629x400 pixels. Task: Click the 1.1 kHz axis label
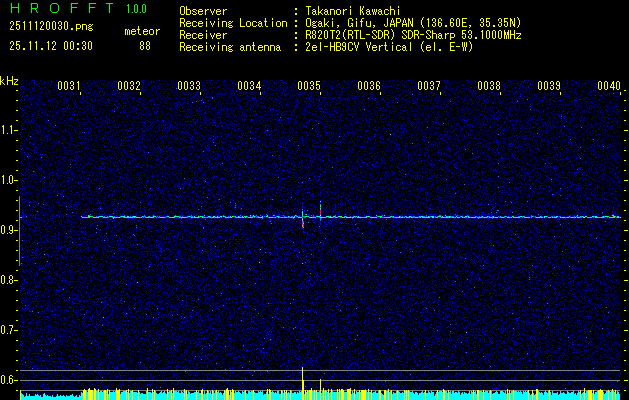(8, 130)
